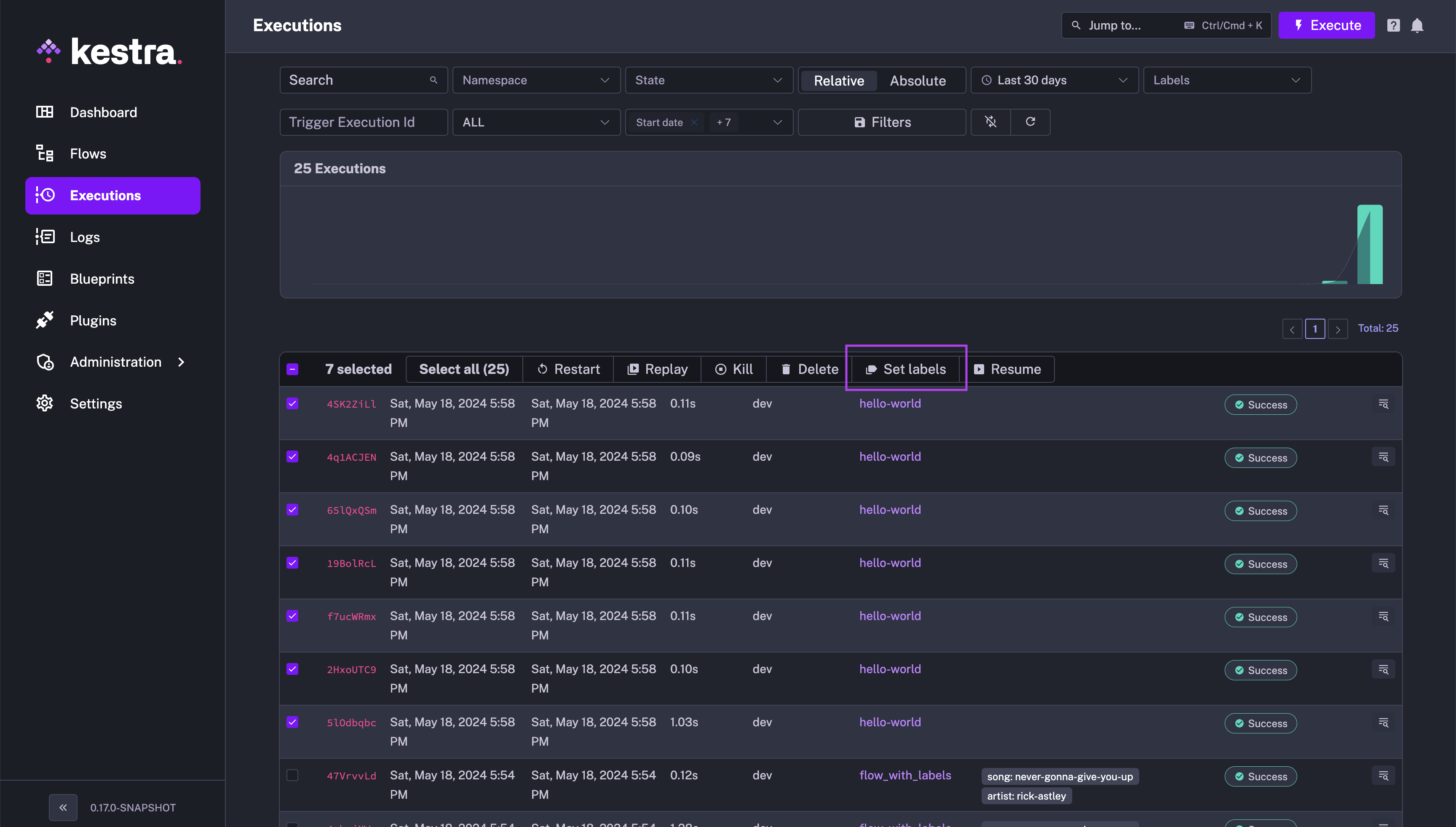Collapse sidebar with double-chevron icon

click(63, 807)
